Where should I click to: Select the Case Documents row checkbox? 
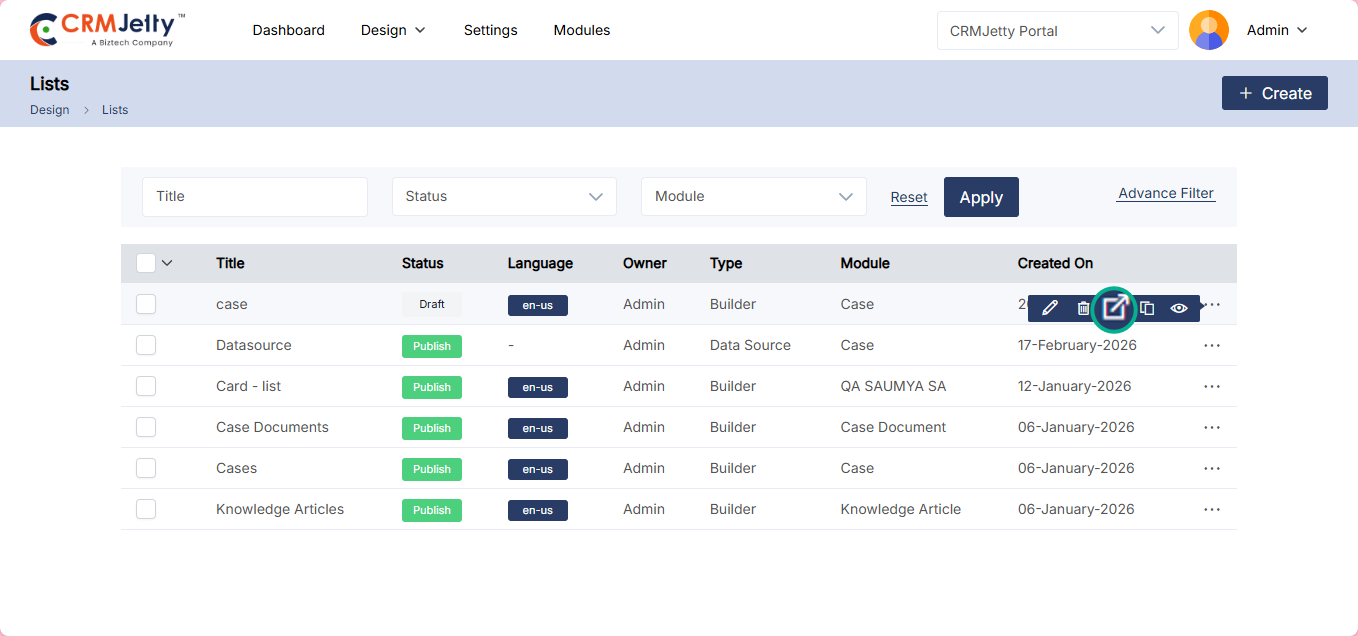pos(146,427)
